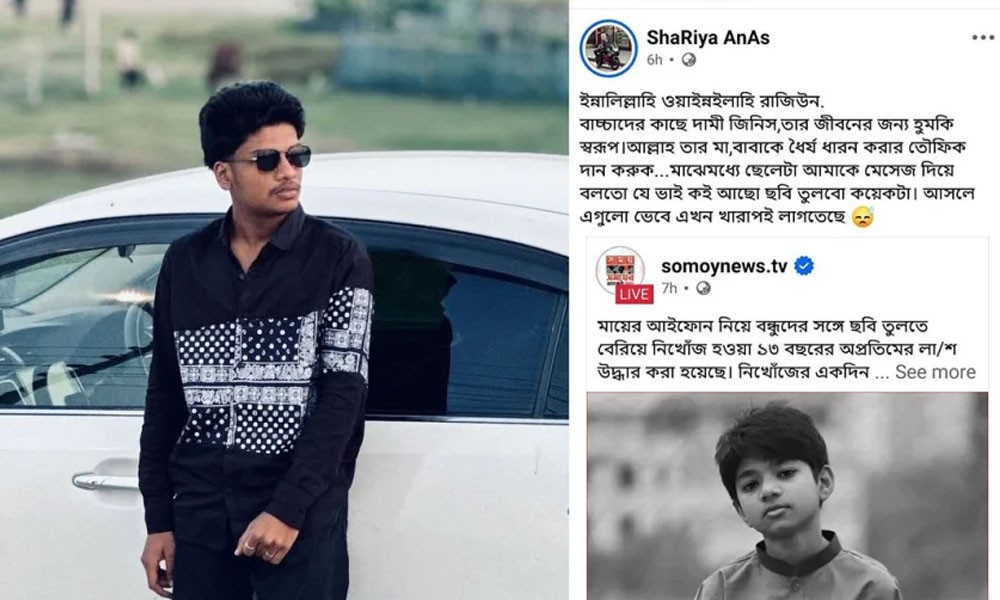Screen dimensions: 1000x600
Task: Open the photo of man beside white car
Action: click(284, 300)
